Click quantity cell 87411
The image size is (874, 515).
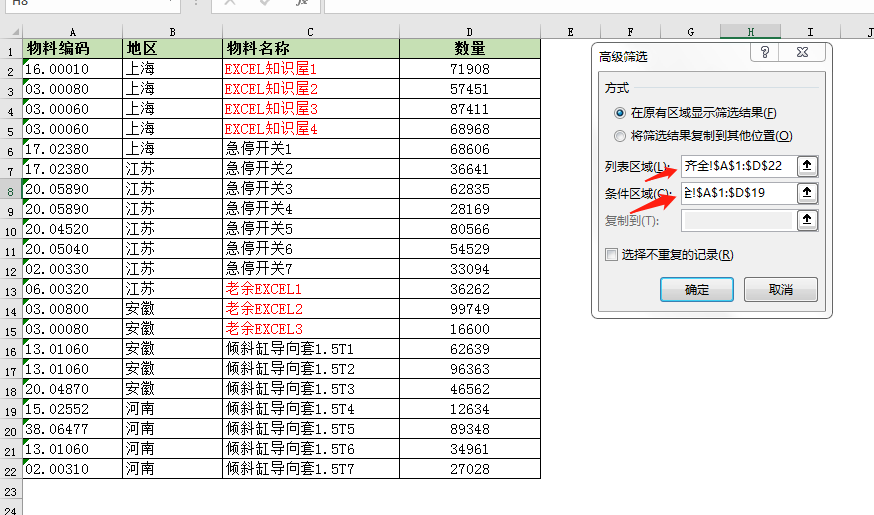(470, 109)
